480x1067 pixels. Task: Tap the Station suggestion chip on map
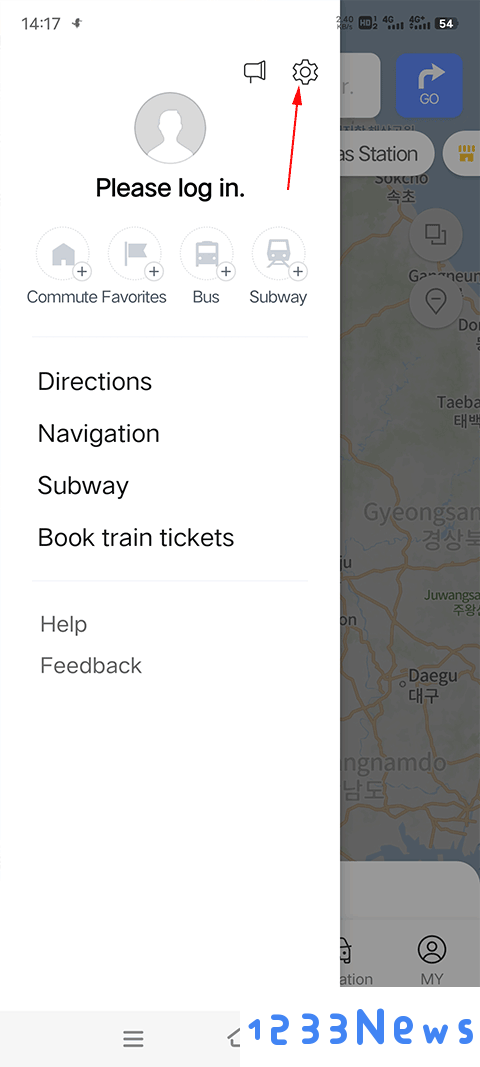point(387,154)
